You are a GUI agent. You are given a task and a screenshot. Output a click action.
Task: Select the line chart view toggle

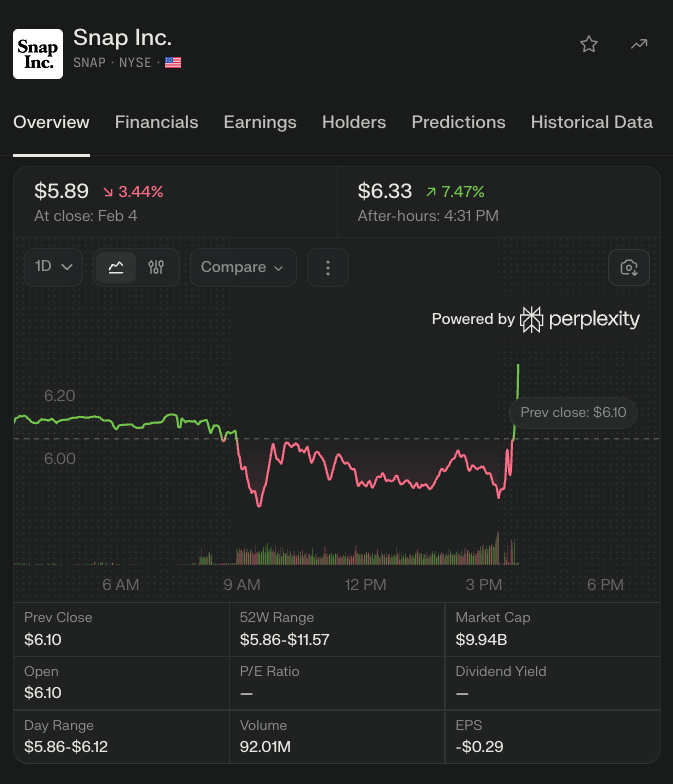116,268
